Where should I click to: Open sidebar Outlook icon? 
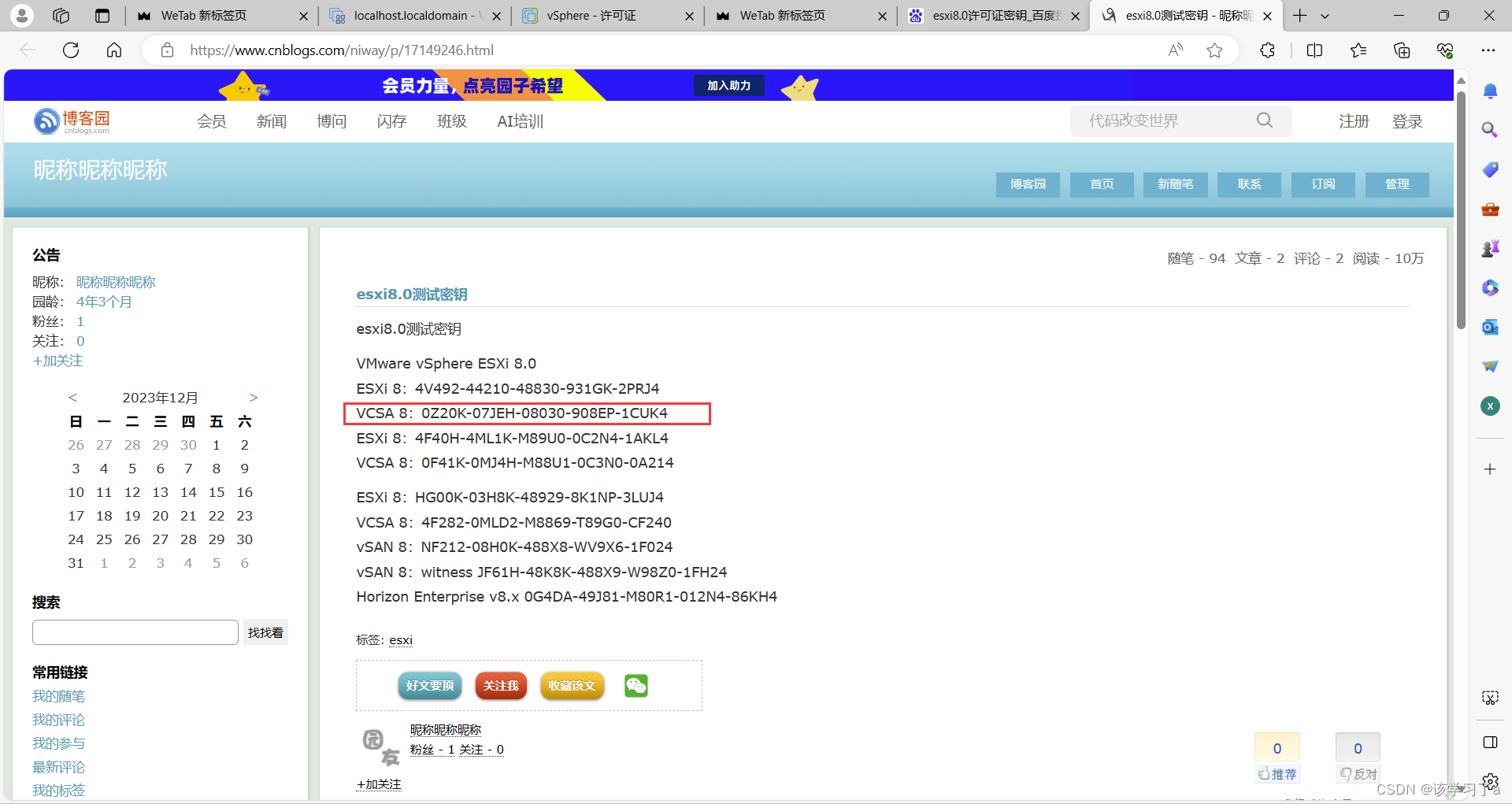pyautogui.click(x=1490, y=327)
